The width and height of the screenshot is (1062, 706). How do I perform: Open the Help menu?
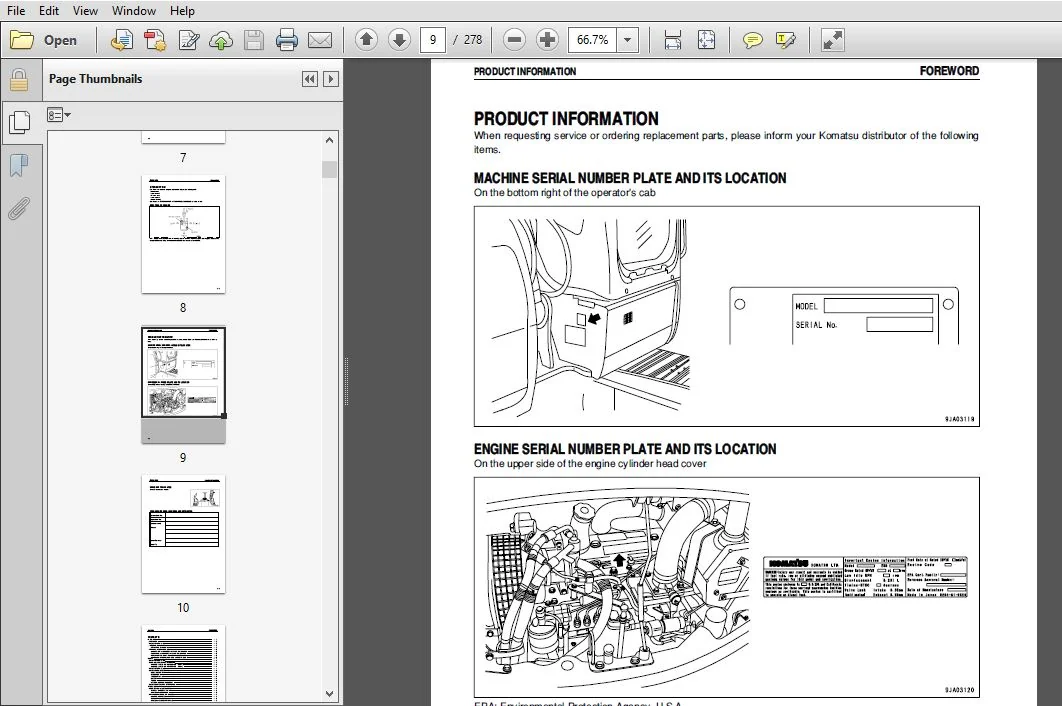point(182,11)
